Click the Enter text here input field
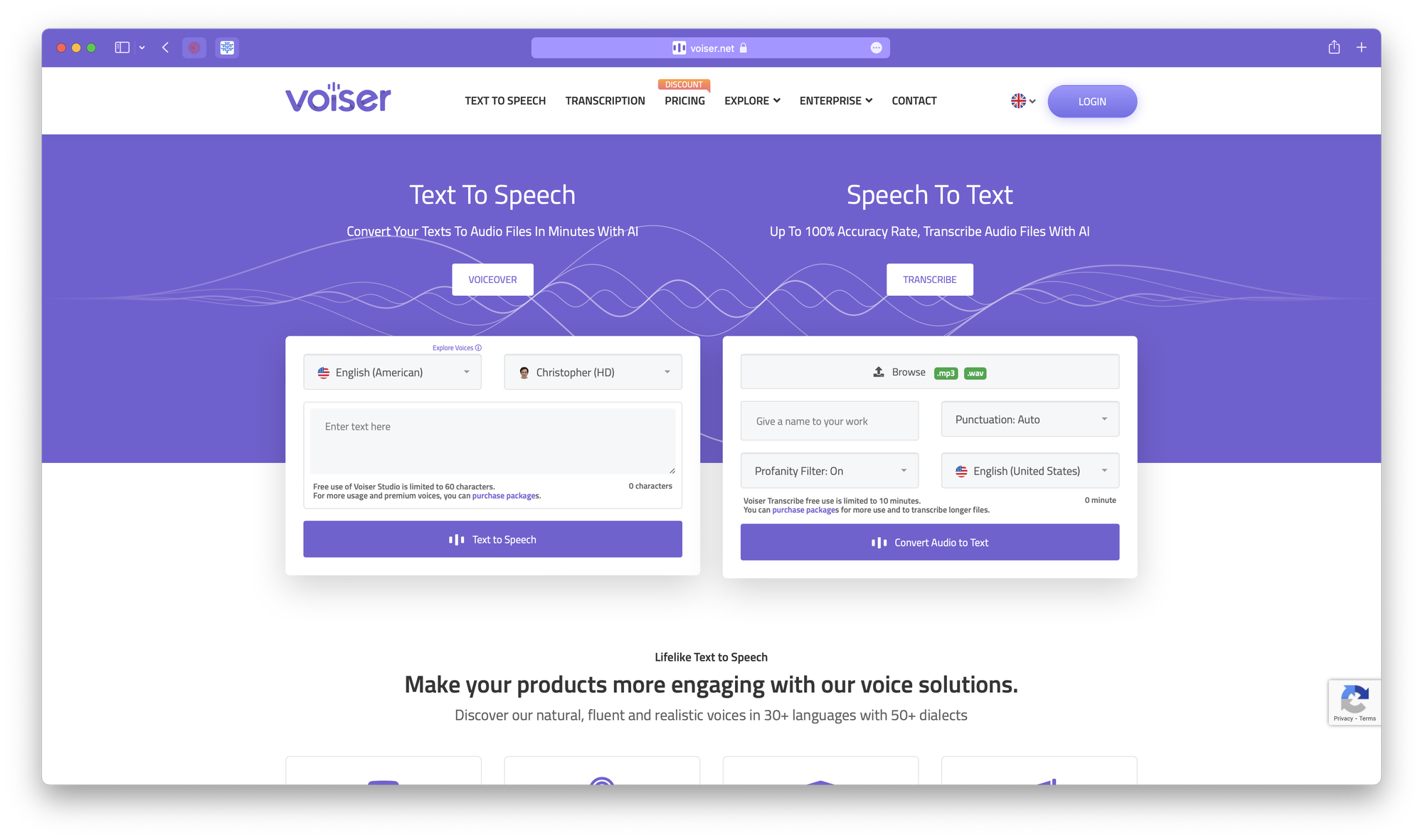The image size is (1423, 840). (x=491, y=440)
